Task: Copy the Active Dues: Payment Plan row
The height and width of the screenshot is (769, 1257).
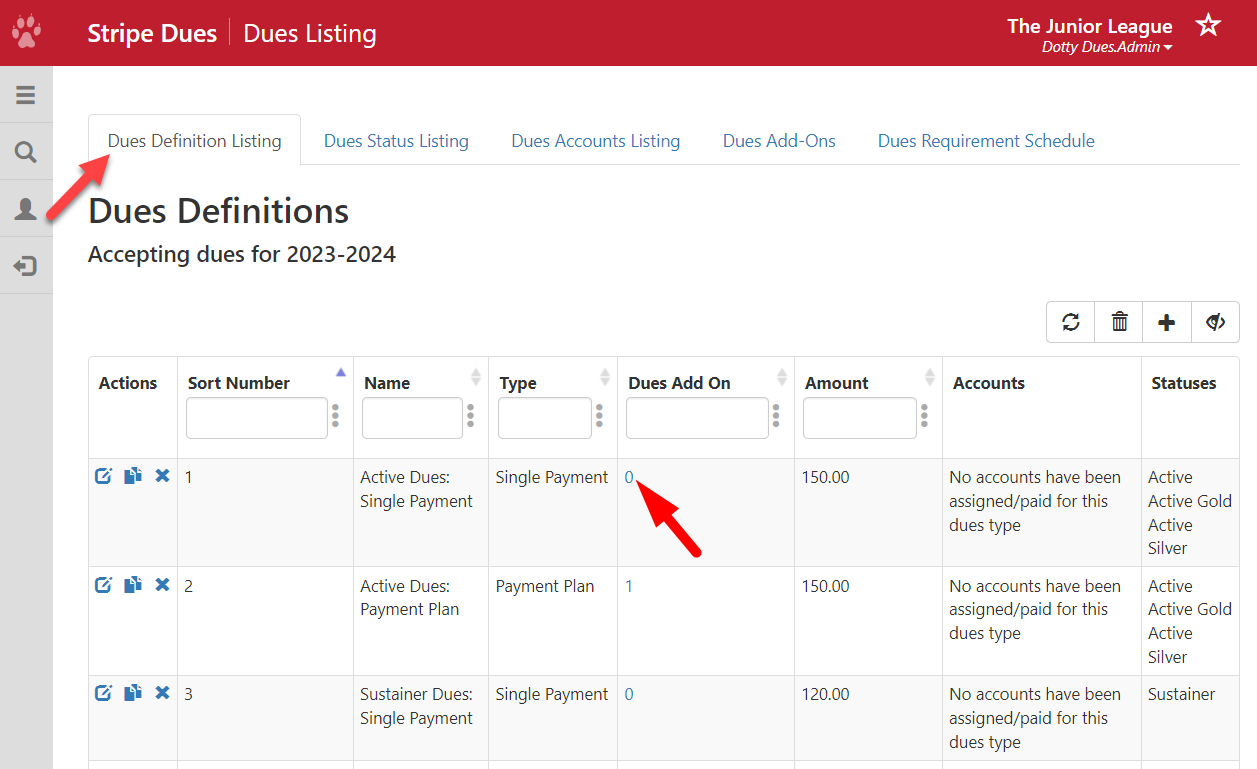Action: 132,585
